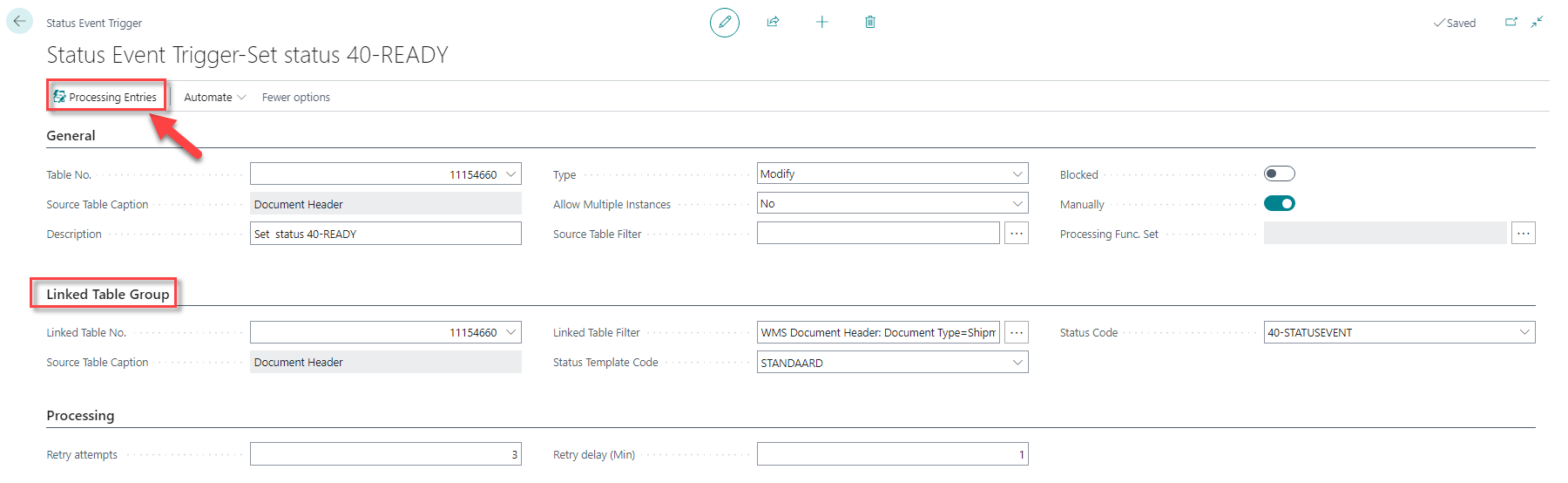Open Processing Entries action
This screenshot has width=1568, height=483.
coord(105,97)
